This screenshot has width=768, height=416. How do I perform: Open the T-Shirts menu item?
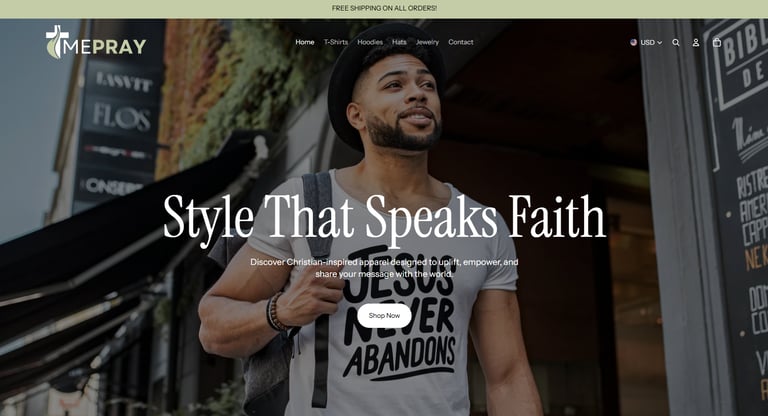pyautogui.click(x=336, y=42)
